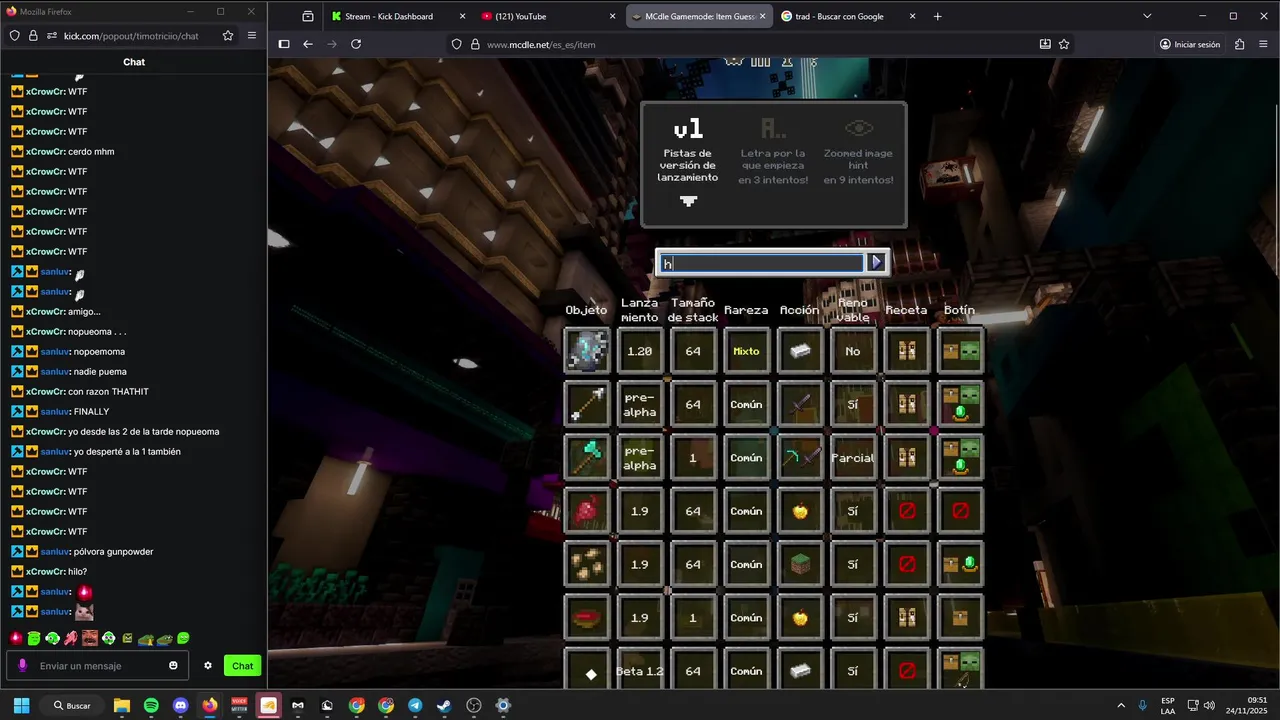Open File Explorer from the taskbar
Image resolution: width=1280 pixels, height=720 pixels.
pyautogui.click(x=122, y=705)
